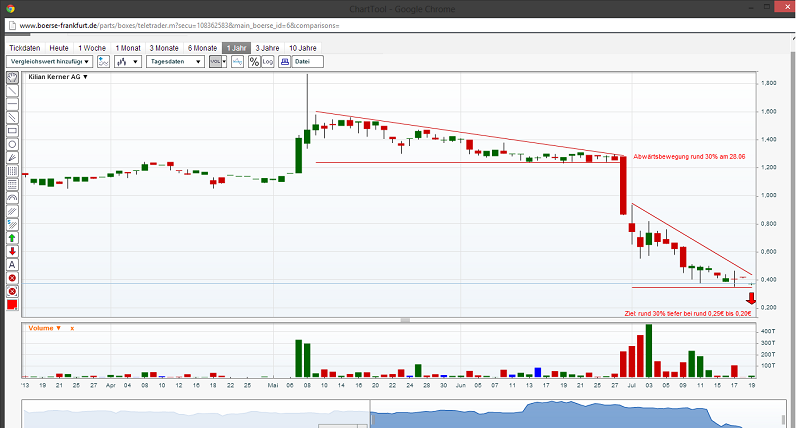Click the add indicator icon
Screen dimensions: 800x428
(x=104, y=62)
